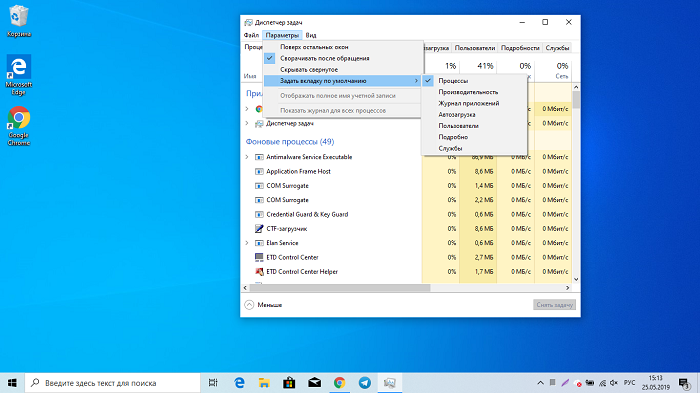Collapse details with Меньше button
Image resolution: width=700 pixels, height=393 pixels.
click(263, 305)
